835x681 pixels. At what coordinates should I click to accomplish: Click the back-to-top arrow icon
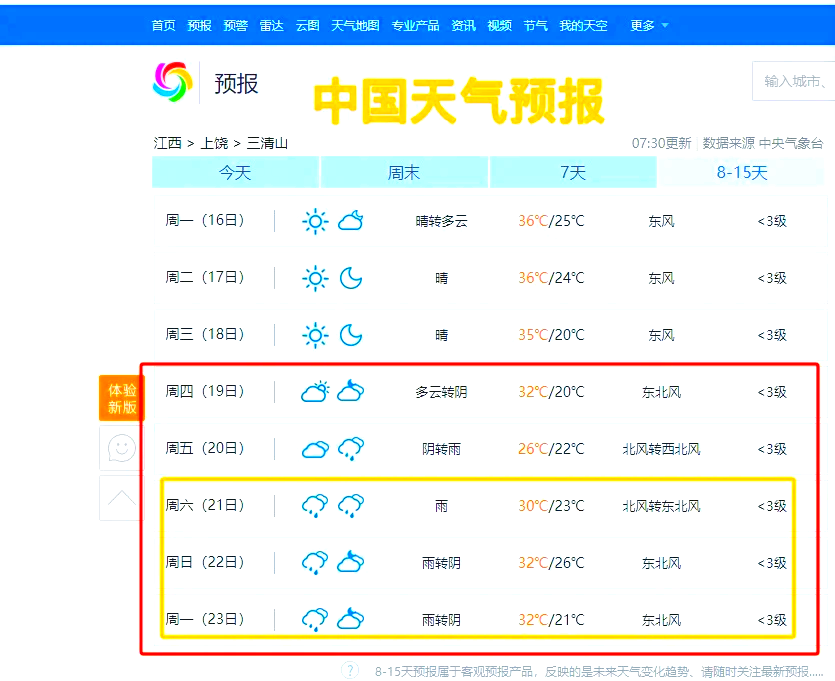[x=121, y=498]
